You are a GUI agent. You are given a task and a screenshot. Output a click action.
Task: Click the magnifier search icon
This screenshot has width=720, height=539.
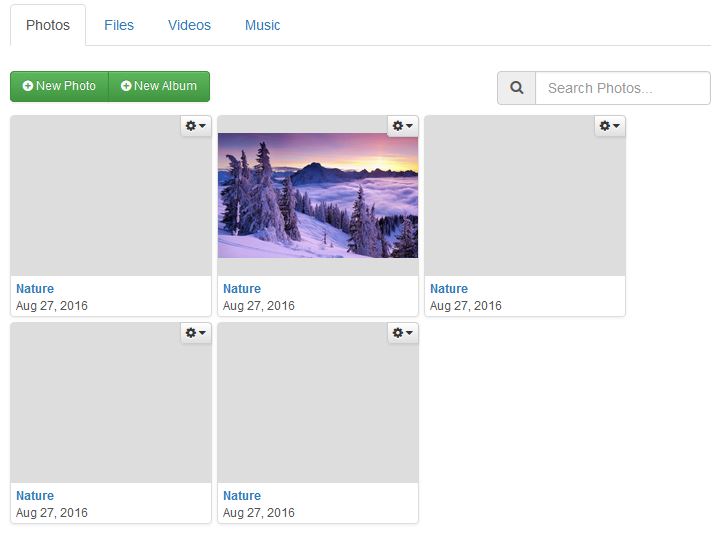517,88
